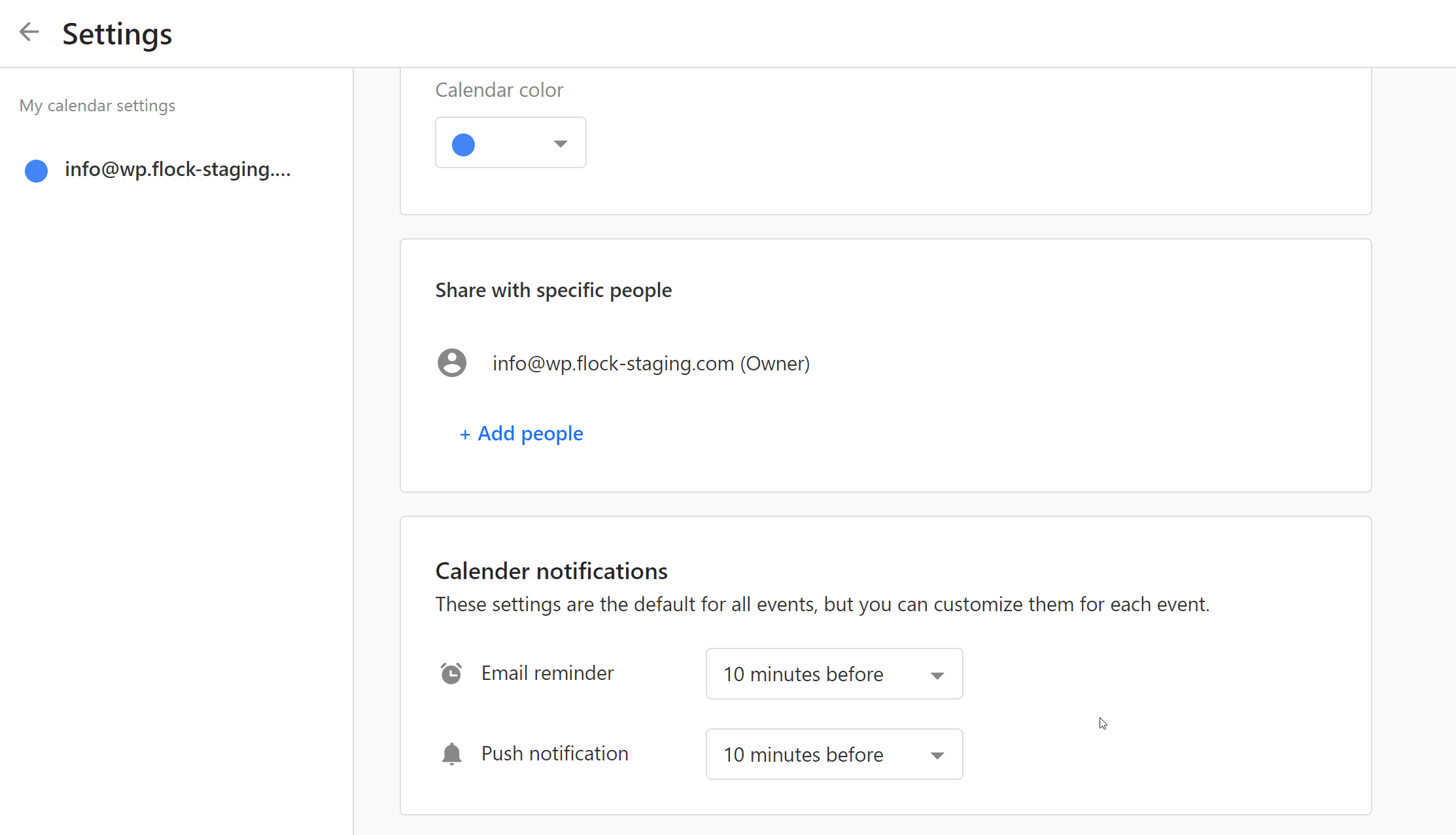Click the owner profile avatar icon
The image size is (1456, 835).
[x=452, y=363]
